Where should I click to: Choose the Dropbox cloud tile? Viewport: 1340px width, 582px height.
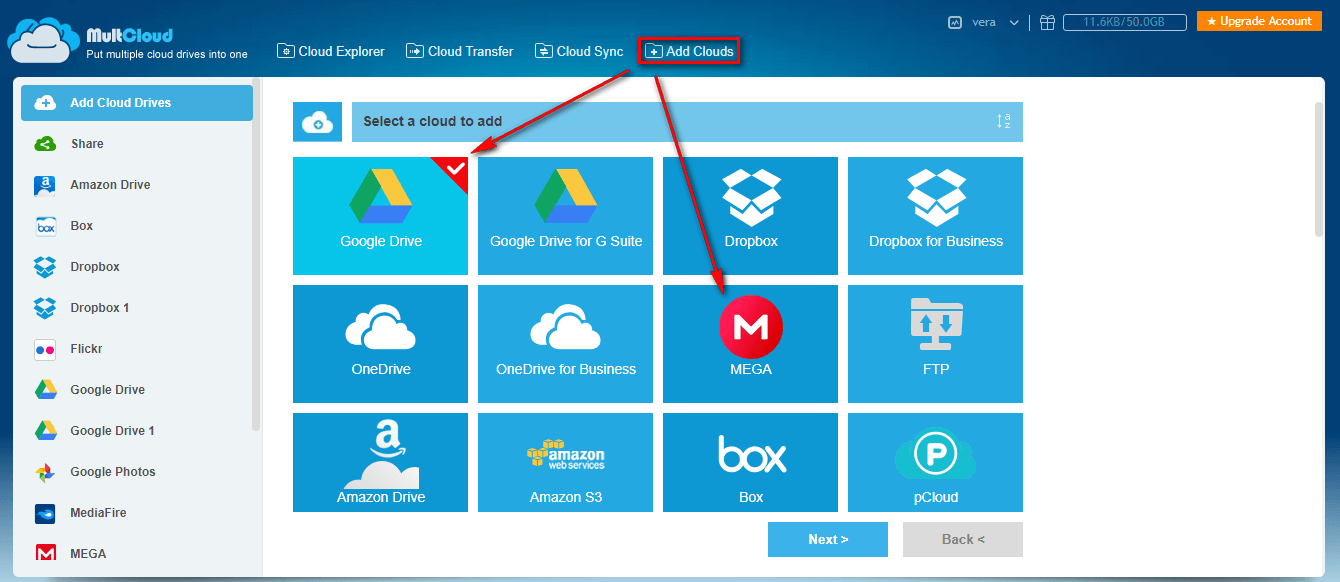pyautogui.click(x=750, y=216)
